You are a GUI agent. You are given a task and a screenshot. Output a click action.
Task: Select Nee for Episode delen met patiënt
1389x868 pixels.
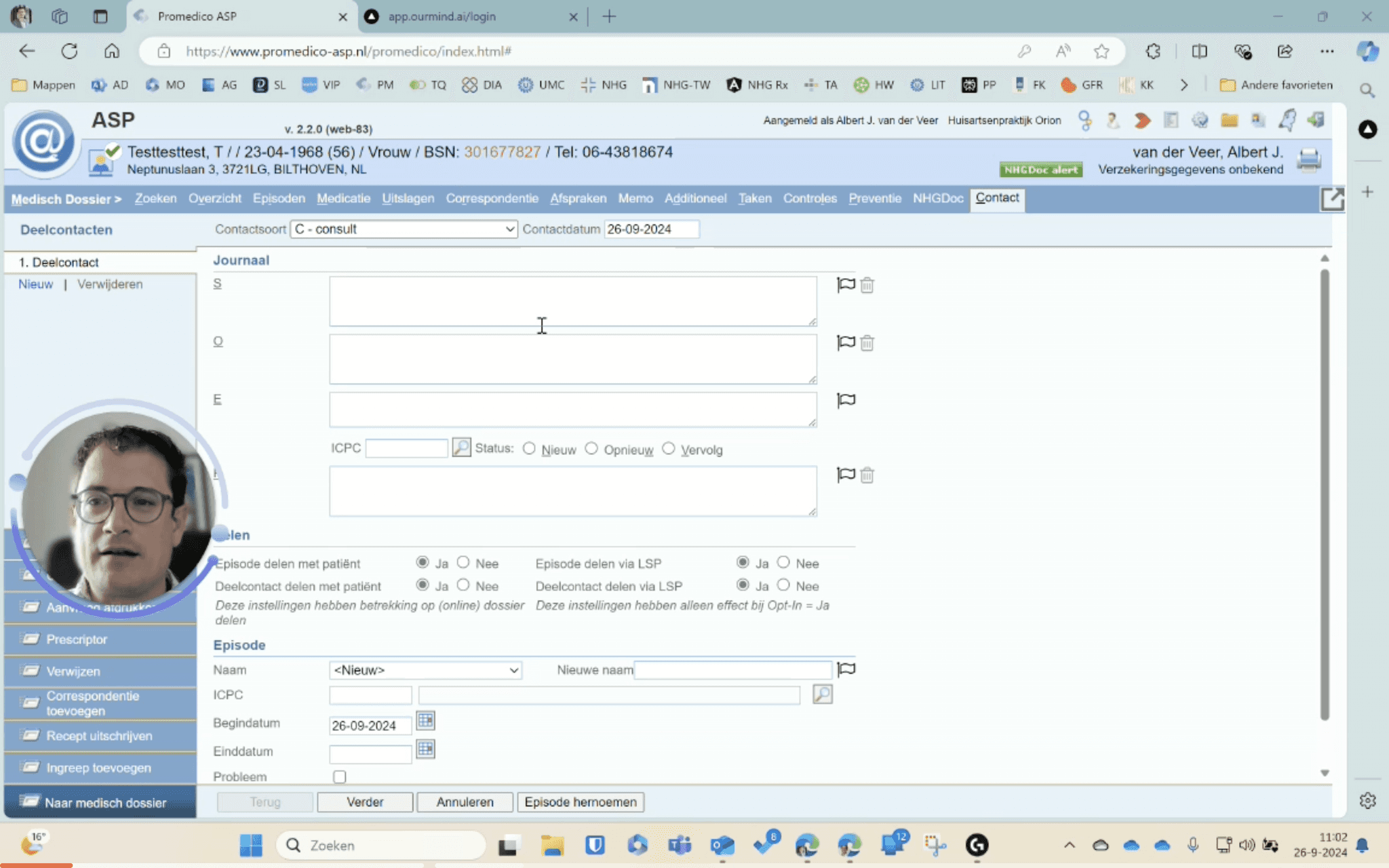[x=463, y=562]
